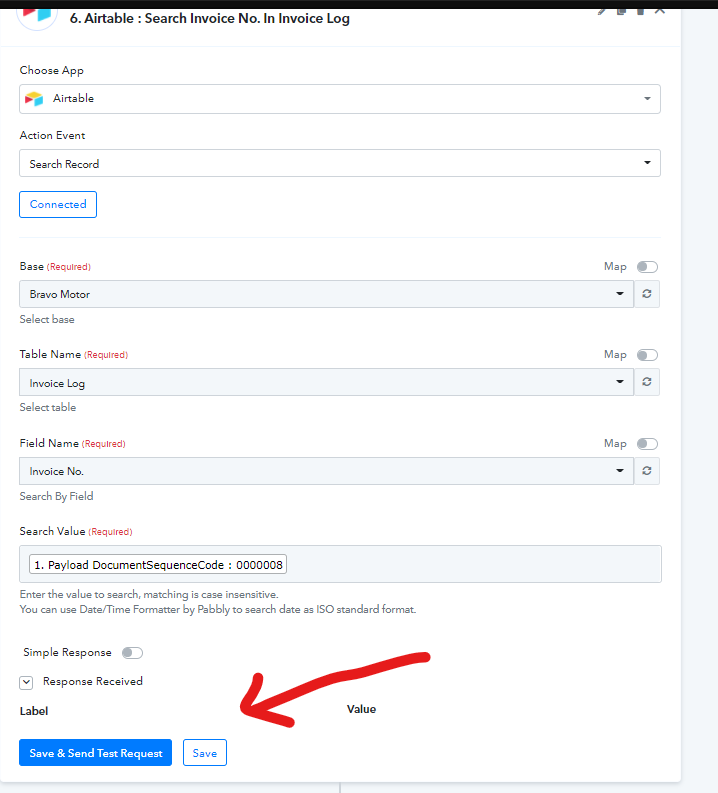This screenshot has width=718, height=793.
Task: Expand the Bravo Motor base dropdown
Action: [326, 294]
